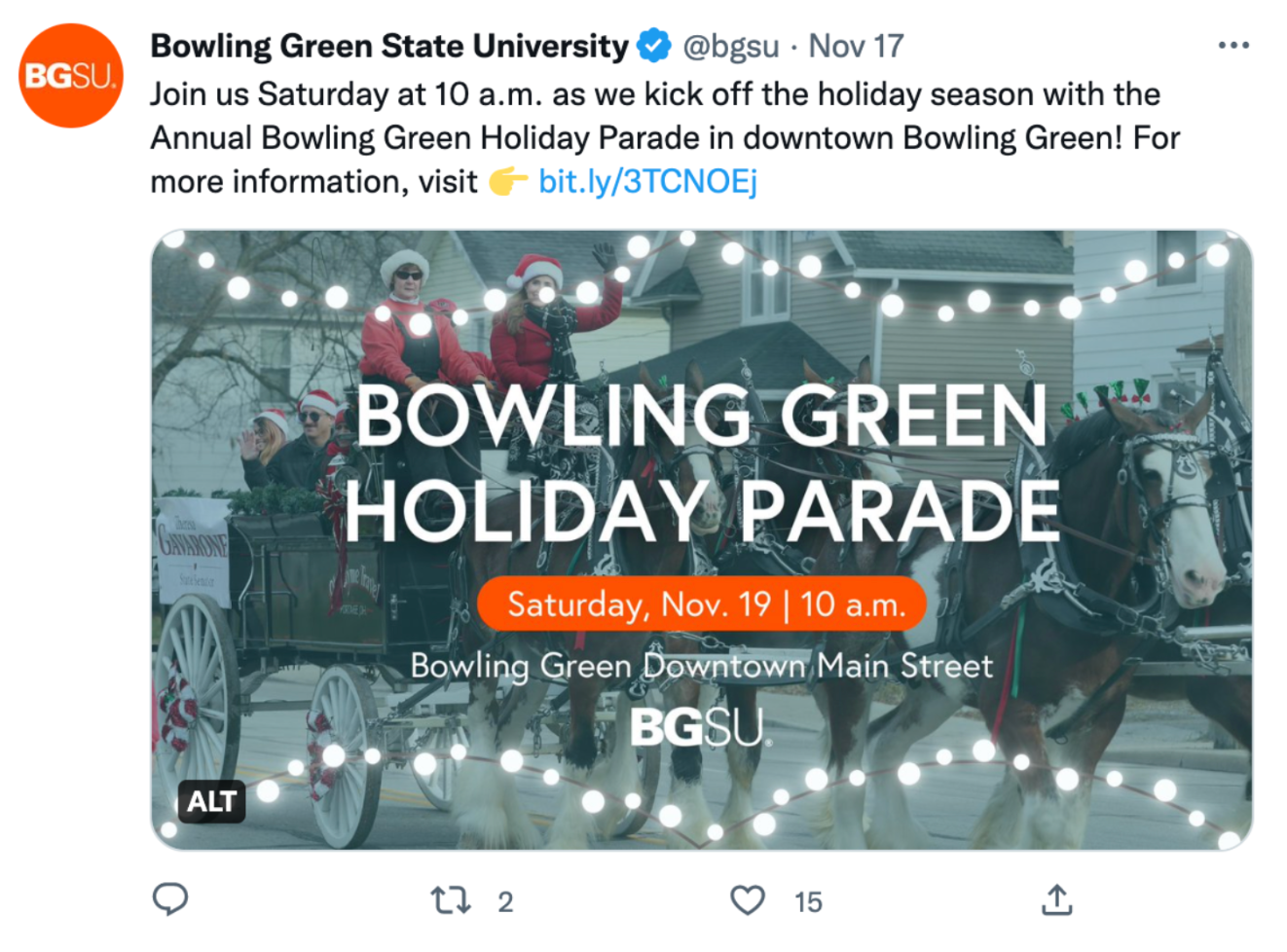Retweet this post using the arrows icon
1287x952 pixels.
(x=451, y=900)
